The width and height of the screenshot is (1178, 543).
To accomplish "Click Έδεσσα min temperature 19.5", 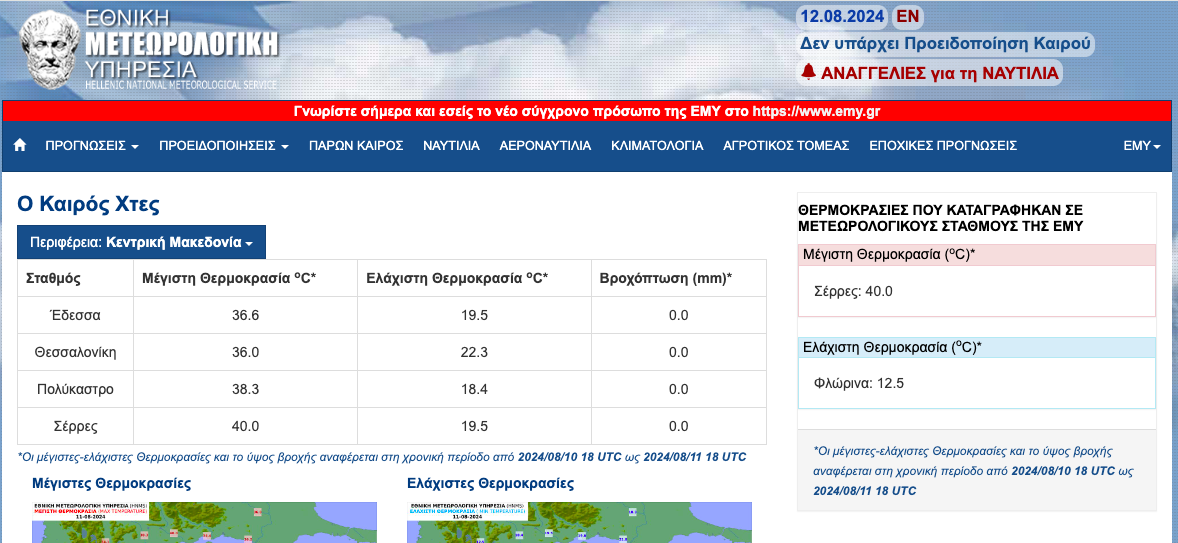I will [x=475, y=315].
